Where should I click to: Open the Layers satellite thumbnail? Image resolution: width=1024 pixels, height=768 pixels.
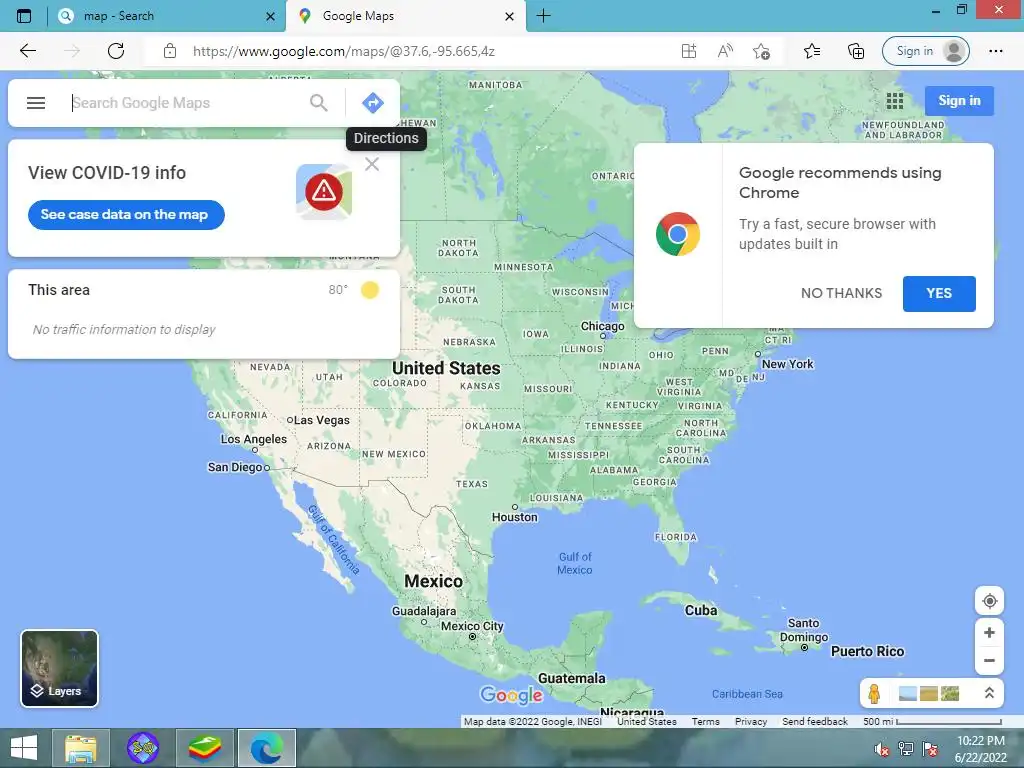point(59,668)
